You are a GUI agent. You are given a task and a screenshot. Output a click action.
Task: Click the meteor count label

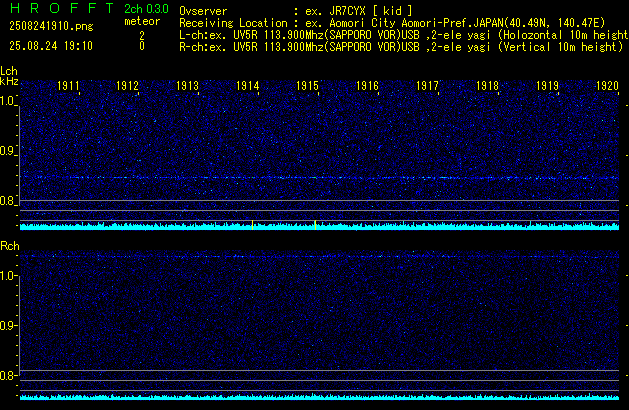coord(142,21)
